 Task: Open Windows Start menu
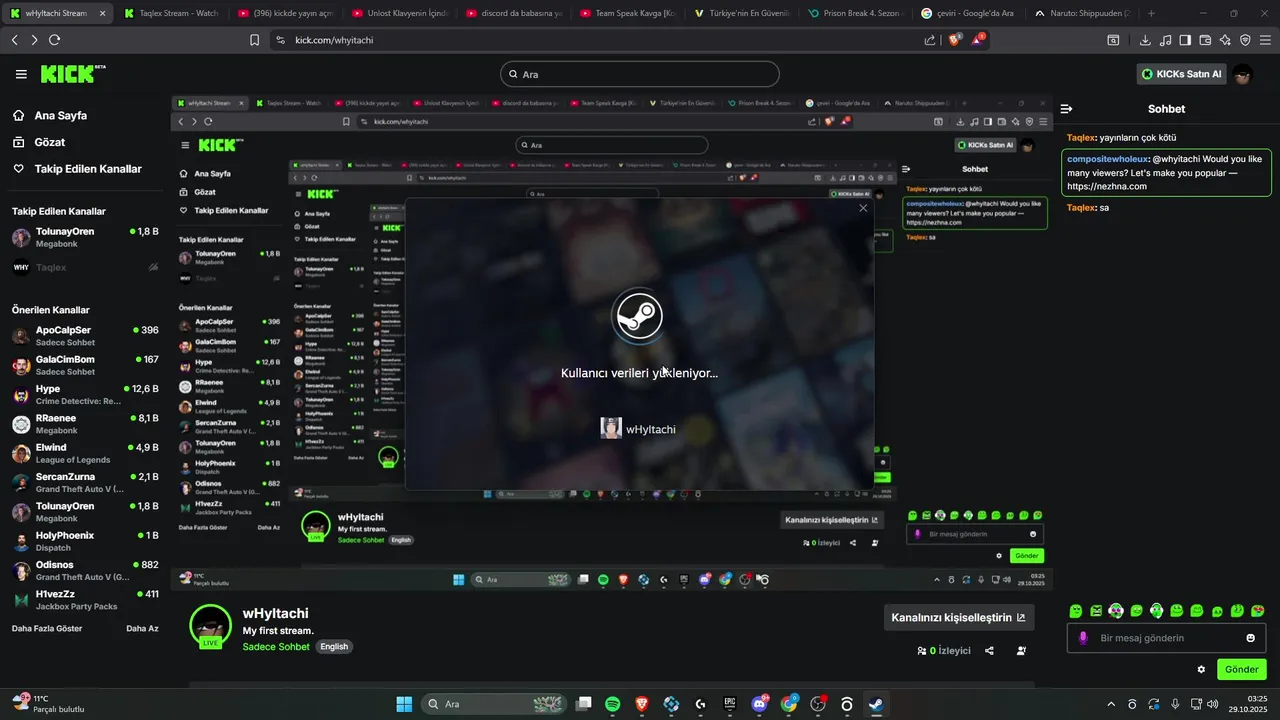404,704
